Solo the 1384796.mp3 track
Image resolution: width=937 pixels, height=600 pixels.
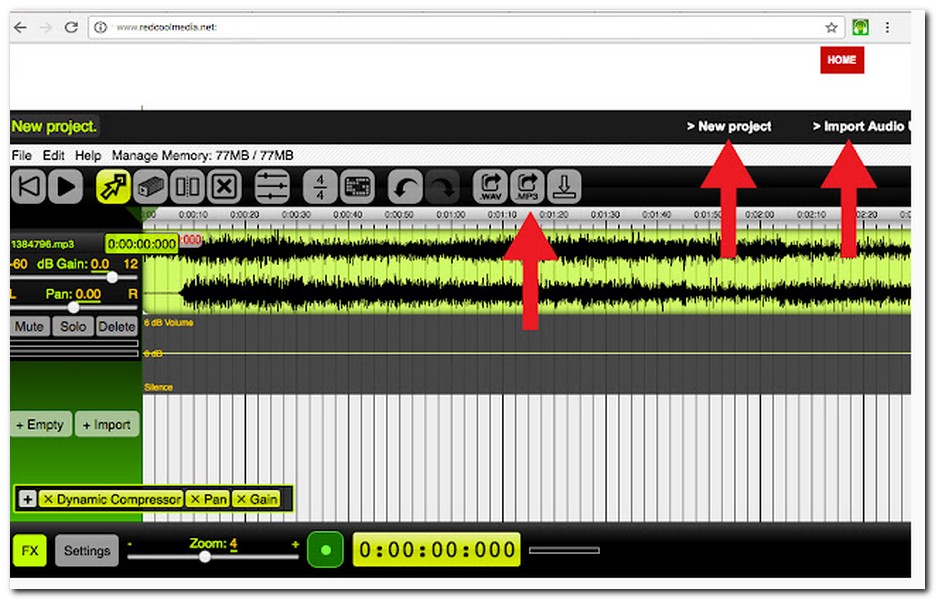click(73, 327)
